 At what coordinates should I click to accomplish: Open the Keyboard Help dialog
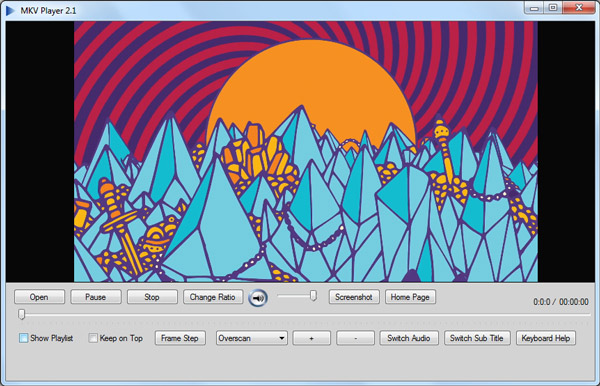(546, 338)
